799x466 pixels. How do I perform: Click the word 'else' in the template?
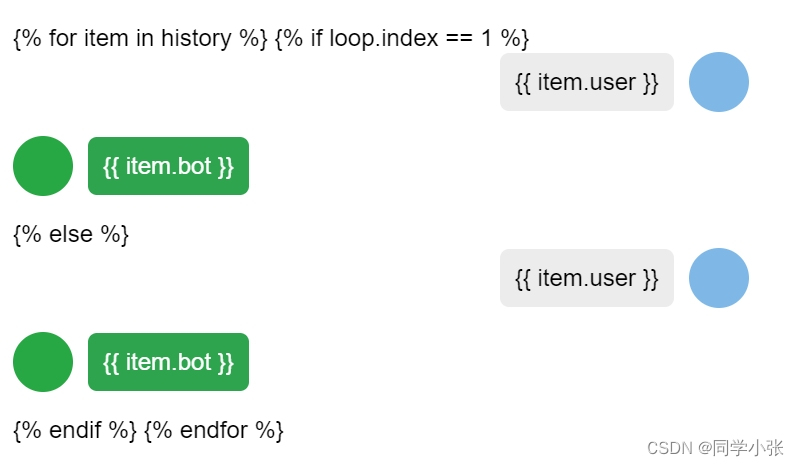(x=71, y=235)
